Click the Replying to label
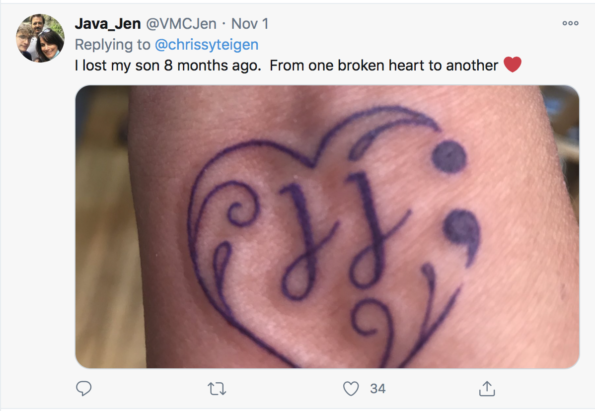 pos(112,45)
